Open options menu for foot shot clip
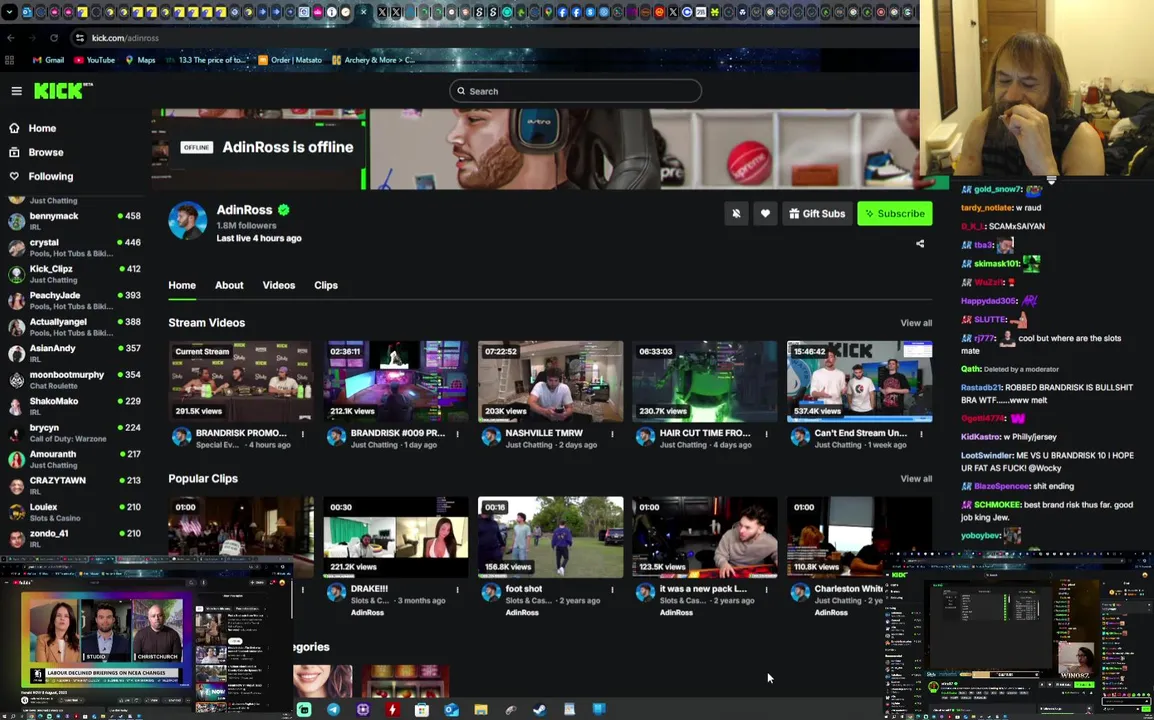 [612, 590]
